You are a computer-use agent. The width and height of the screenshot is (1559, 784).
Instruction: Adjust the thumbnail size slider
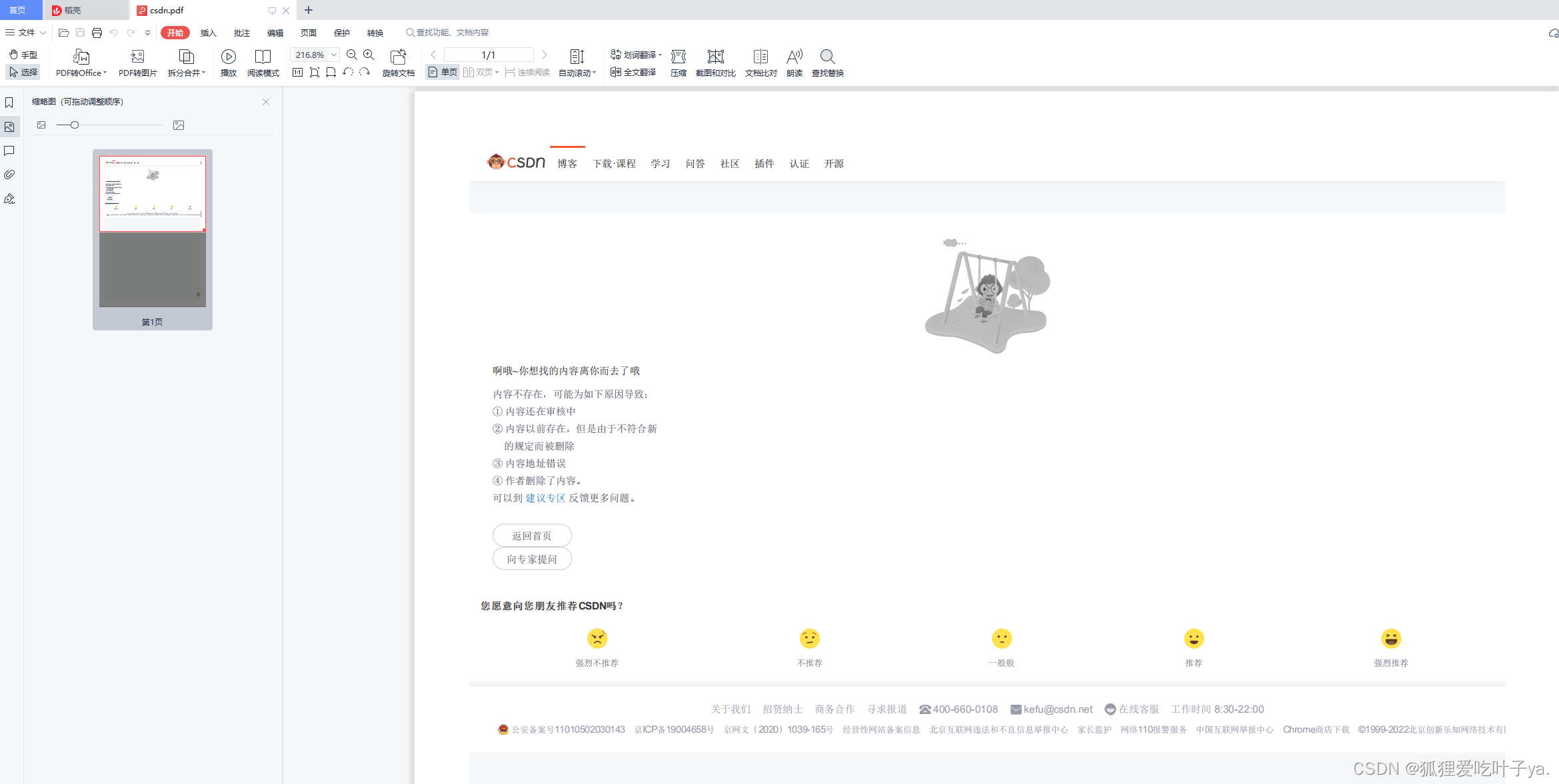click(75, 125)
